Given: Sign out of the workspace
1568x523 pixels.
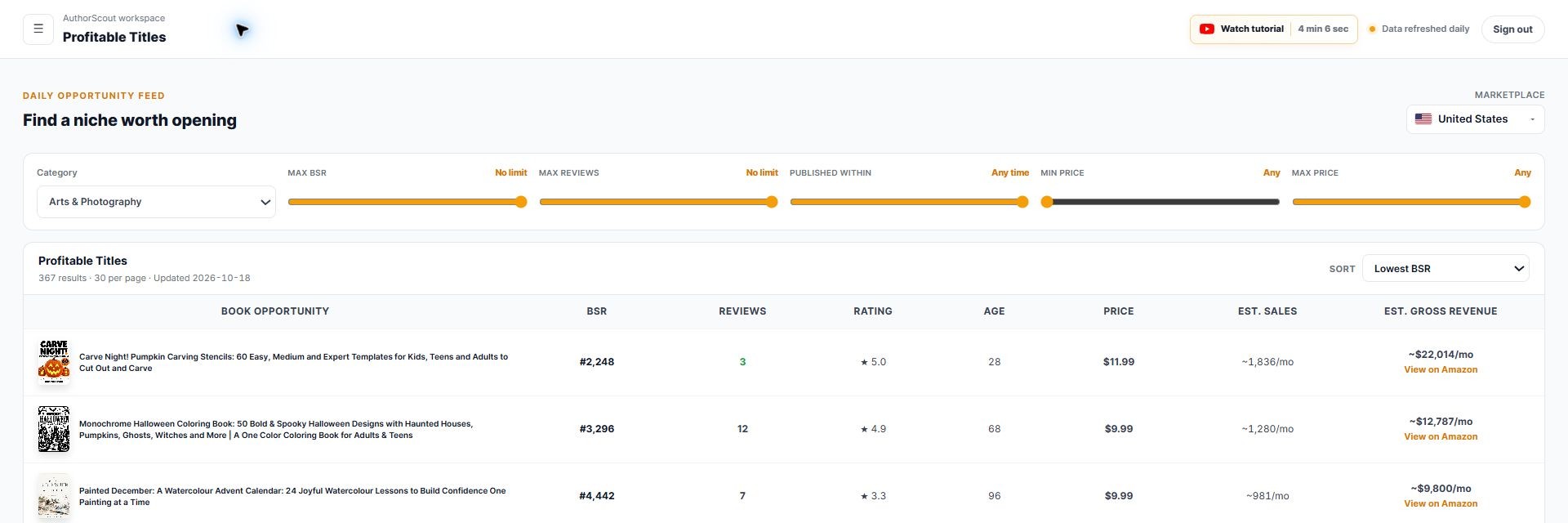Looking at the screenshot, I should click(1512, 29).
